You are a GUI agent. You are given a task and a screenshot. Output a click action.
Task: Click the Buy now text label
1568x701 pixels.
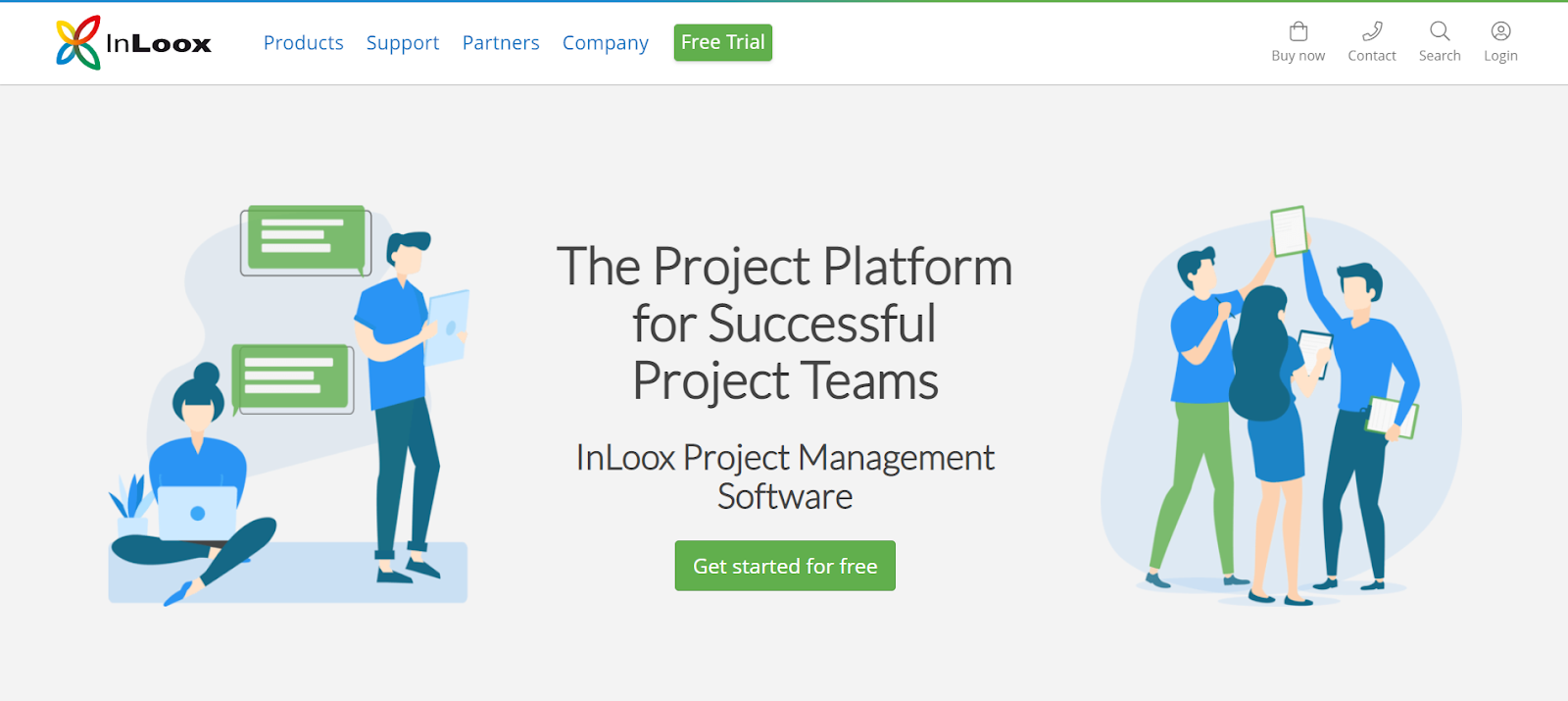coord(1298,56)
